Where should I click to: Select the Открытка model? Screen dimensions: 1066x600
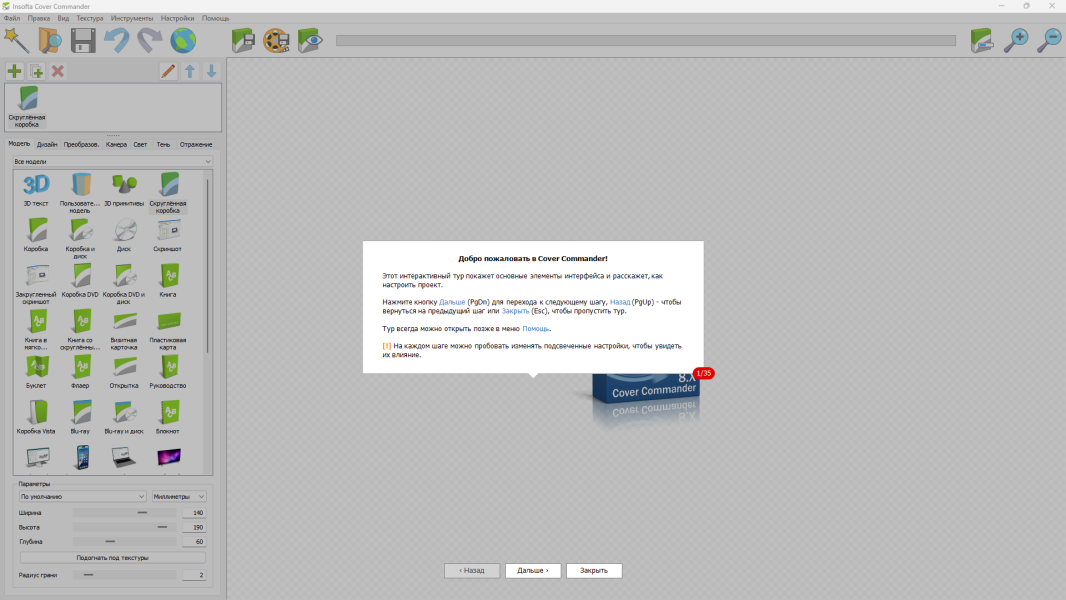tap(124, 372)
